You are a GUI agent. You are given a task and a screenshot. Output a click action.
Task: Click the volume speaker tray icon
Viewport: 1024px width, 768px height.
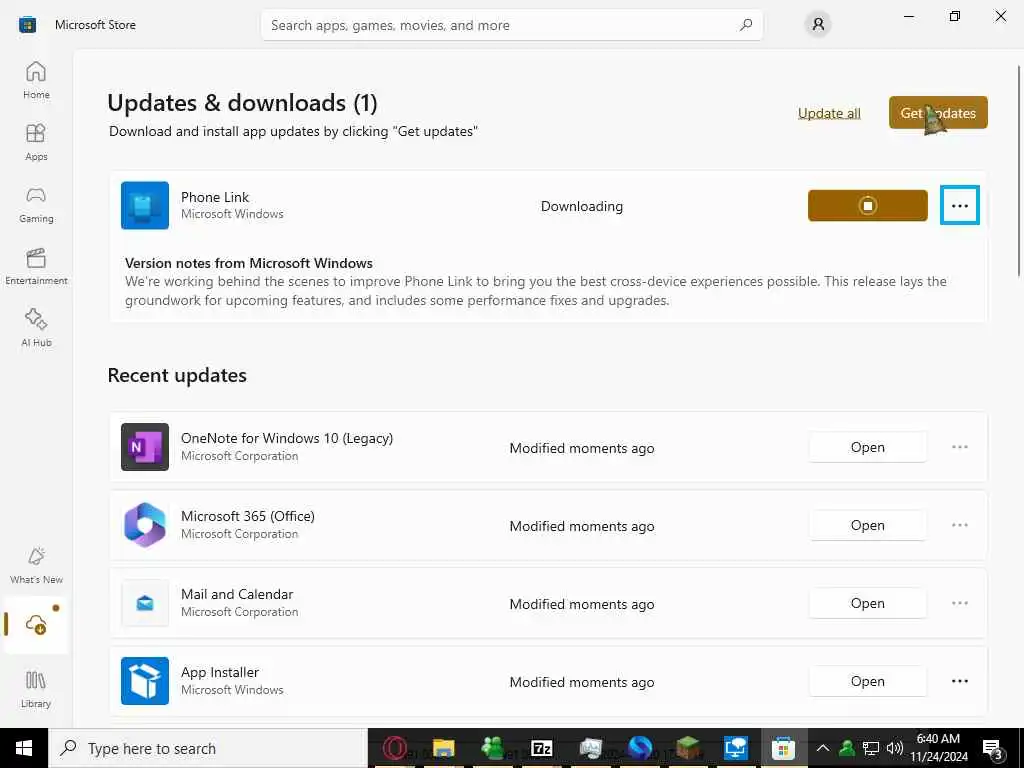click(x=895, y=748)
